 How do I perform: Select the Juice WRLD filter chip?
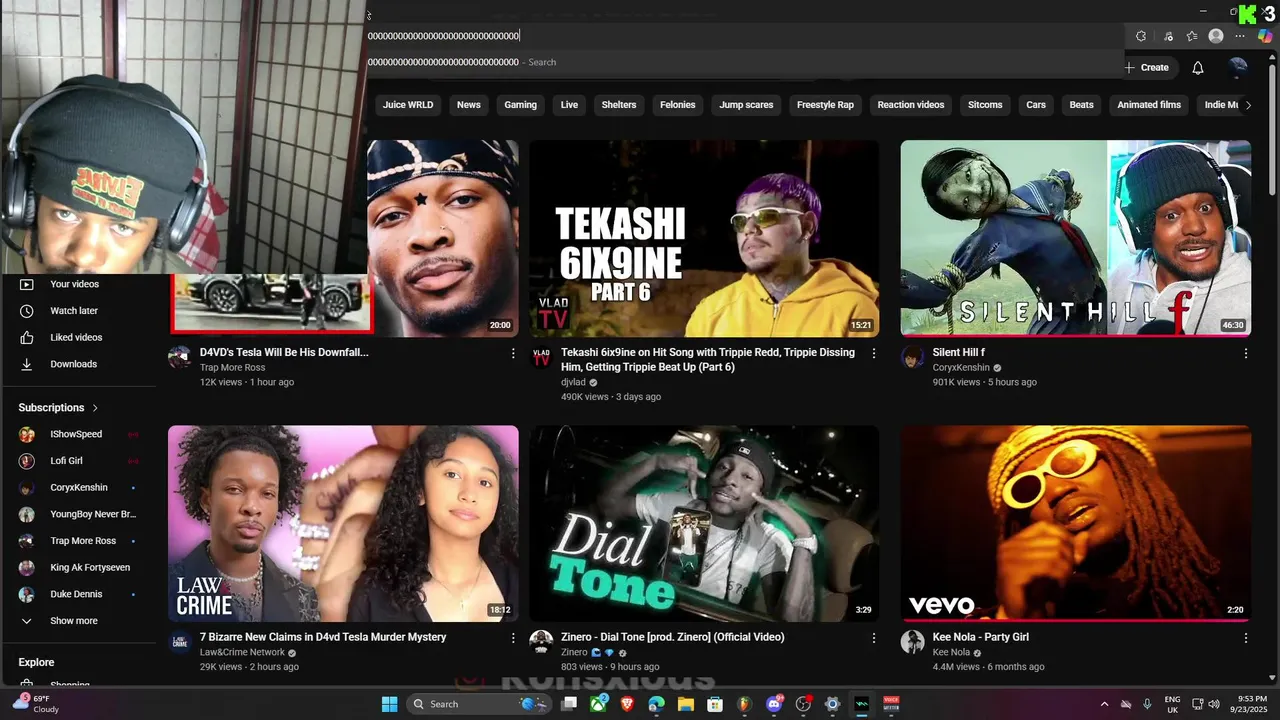coord(408,105)
